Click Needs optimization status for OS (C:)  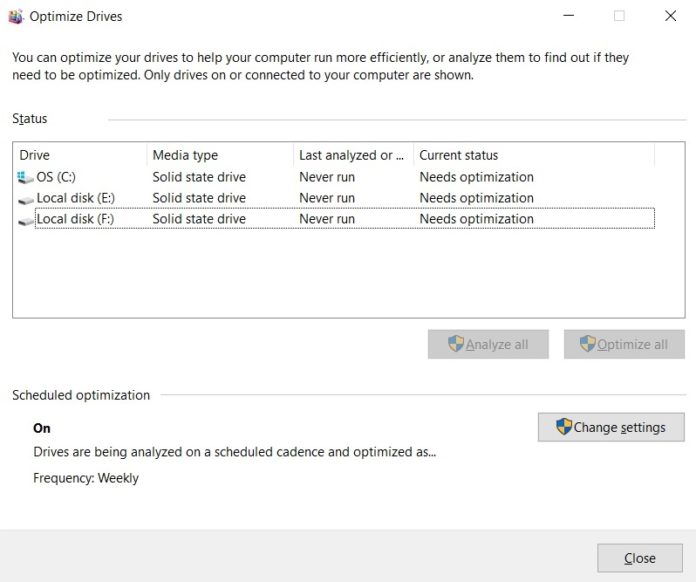[x=476, y=177]
